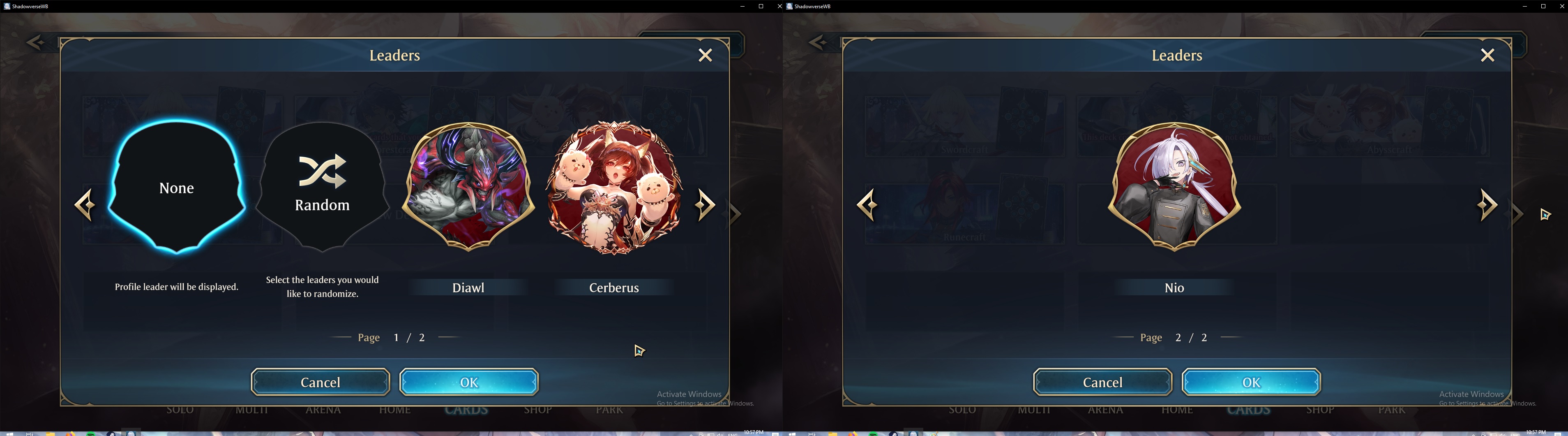
Task: Confirm with OK in right Leaders dialog
Action: 1251,382
